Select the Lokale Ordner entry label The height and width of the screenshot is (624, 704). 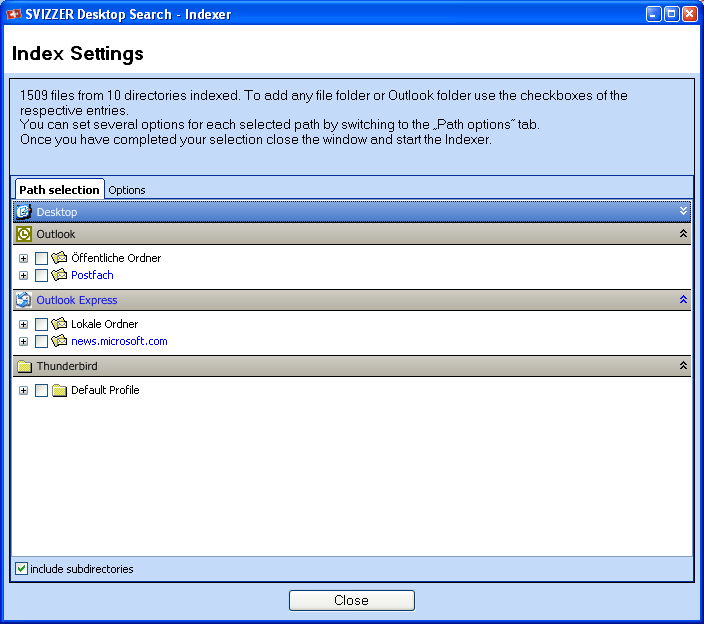105,324
